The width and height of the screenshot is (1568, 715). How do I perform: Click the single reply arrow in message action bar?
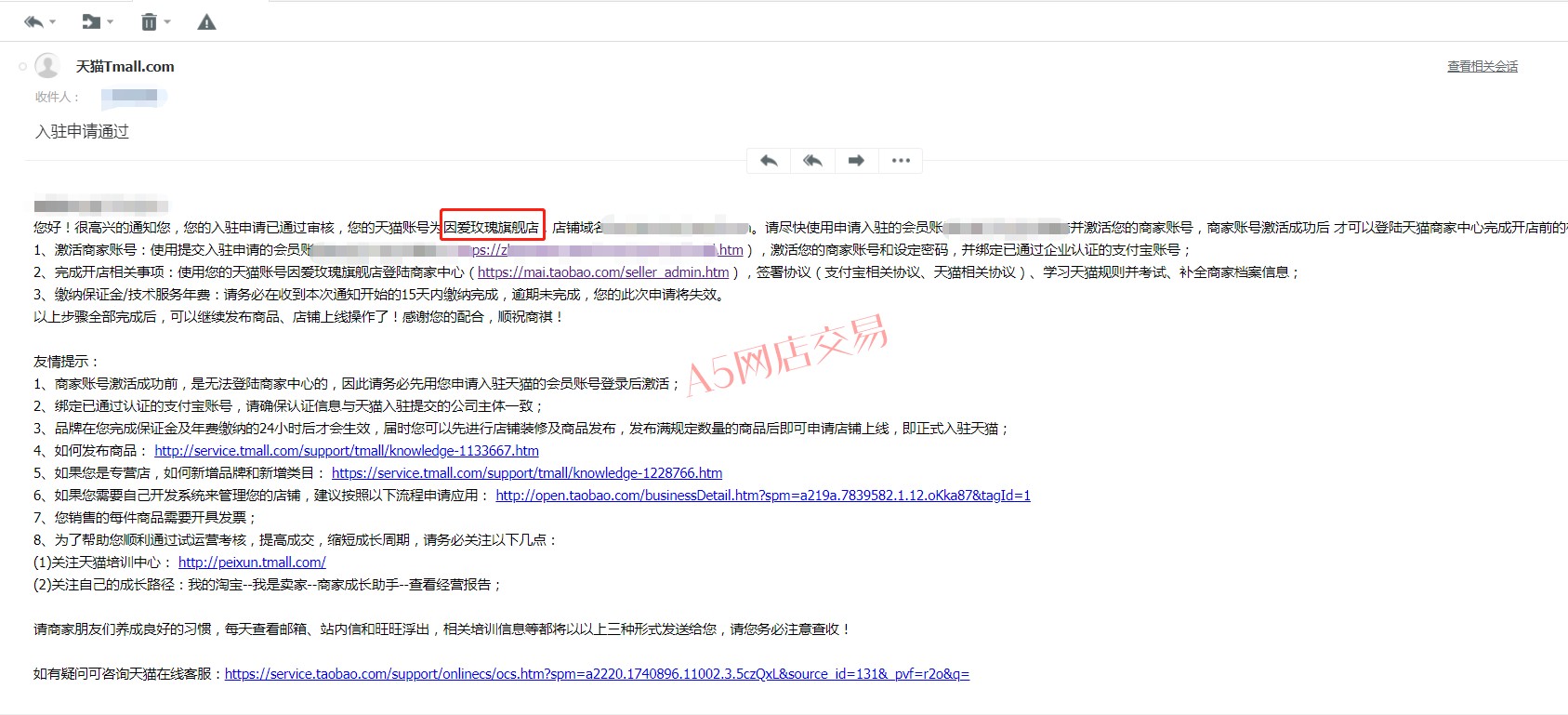[x=769, y=161]
